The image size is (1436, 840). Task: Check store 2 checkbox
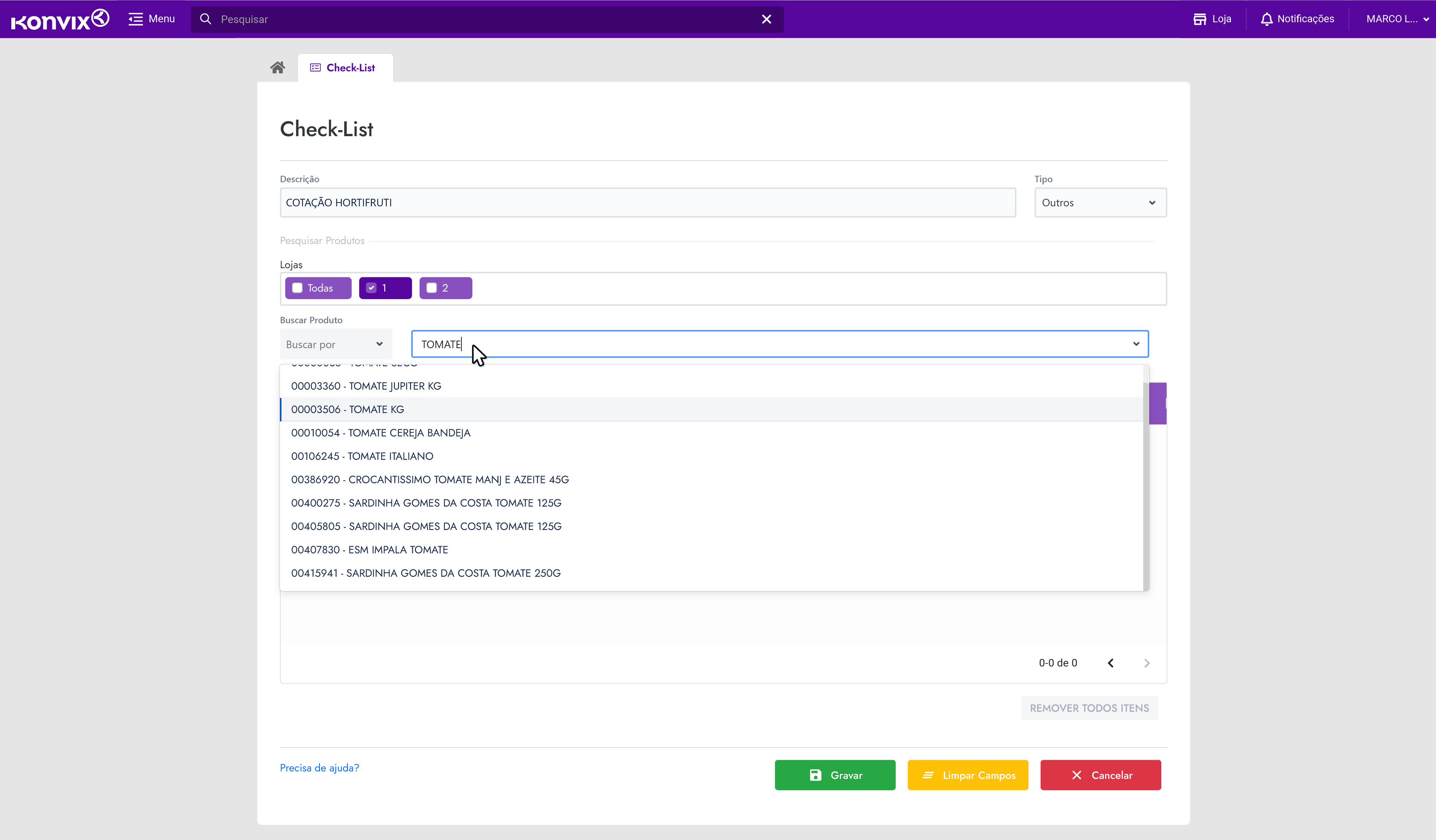click(x=432, y=288)
